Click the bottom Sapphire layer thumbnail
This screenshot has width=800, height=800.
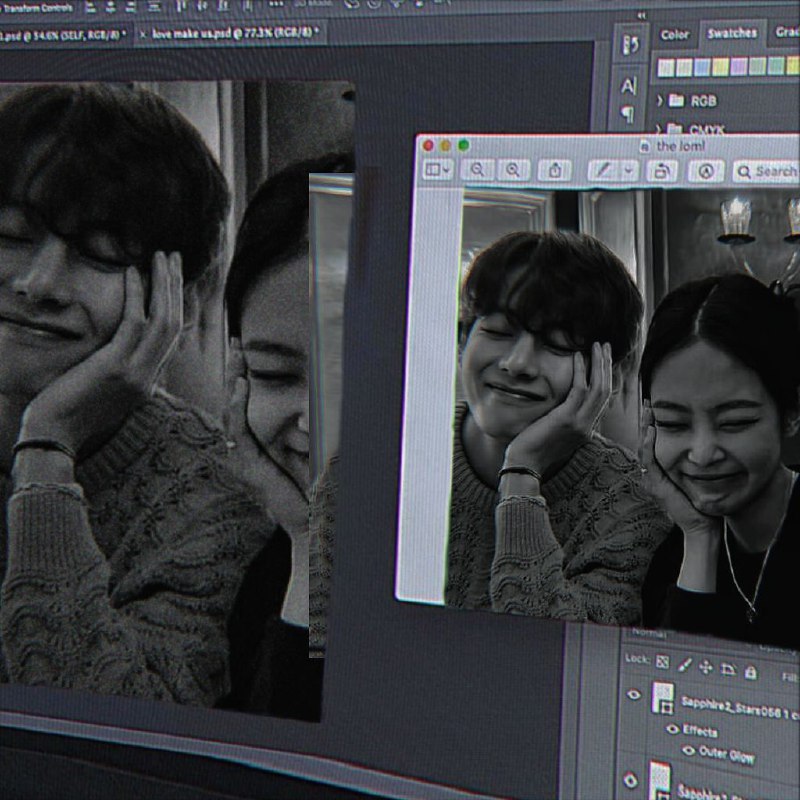659,781
